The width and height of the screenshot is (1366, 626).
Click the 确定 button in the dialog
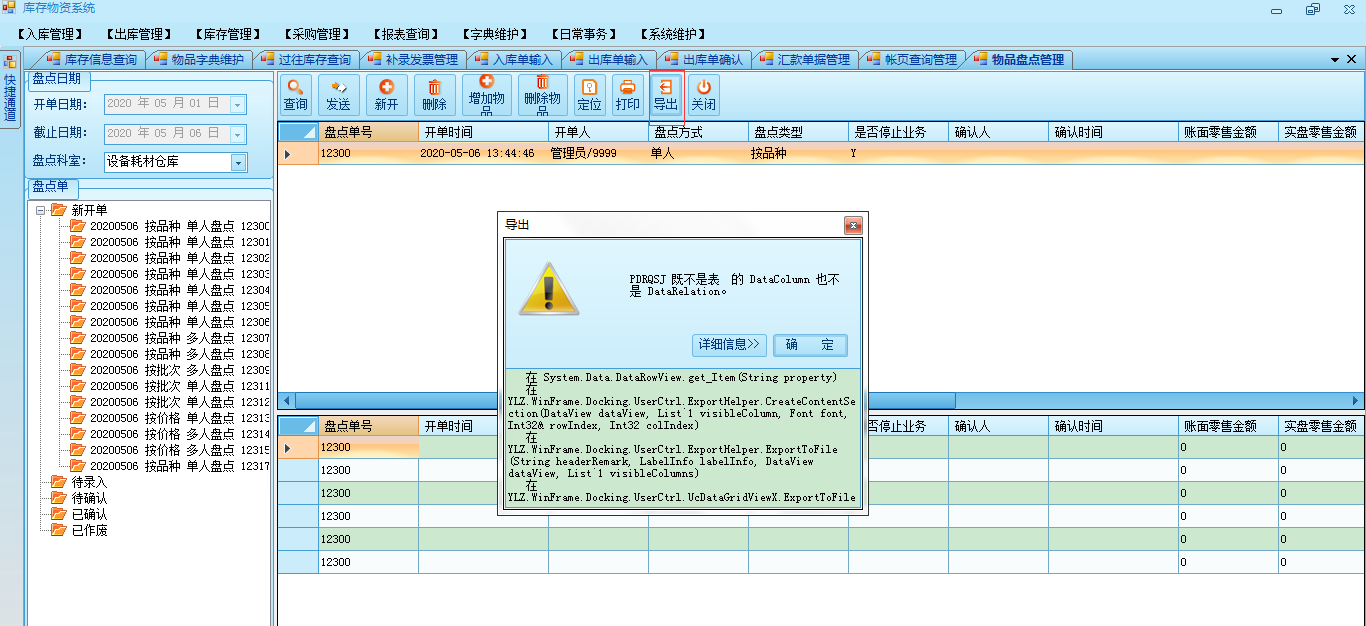(810, 345)
